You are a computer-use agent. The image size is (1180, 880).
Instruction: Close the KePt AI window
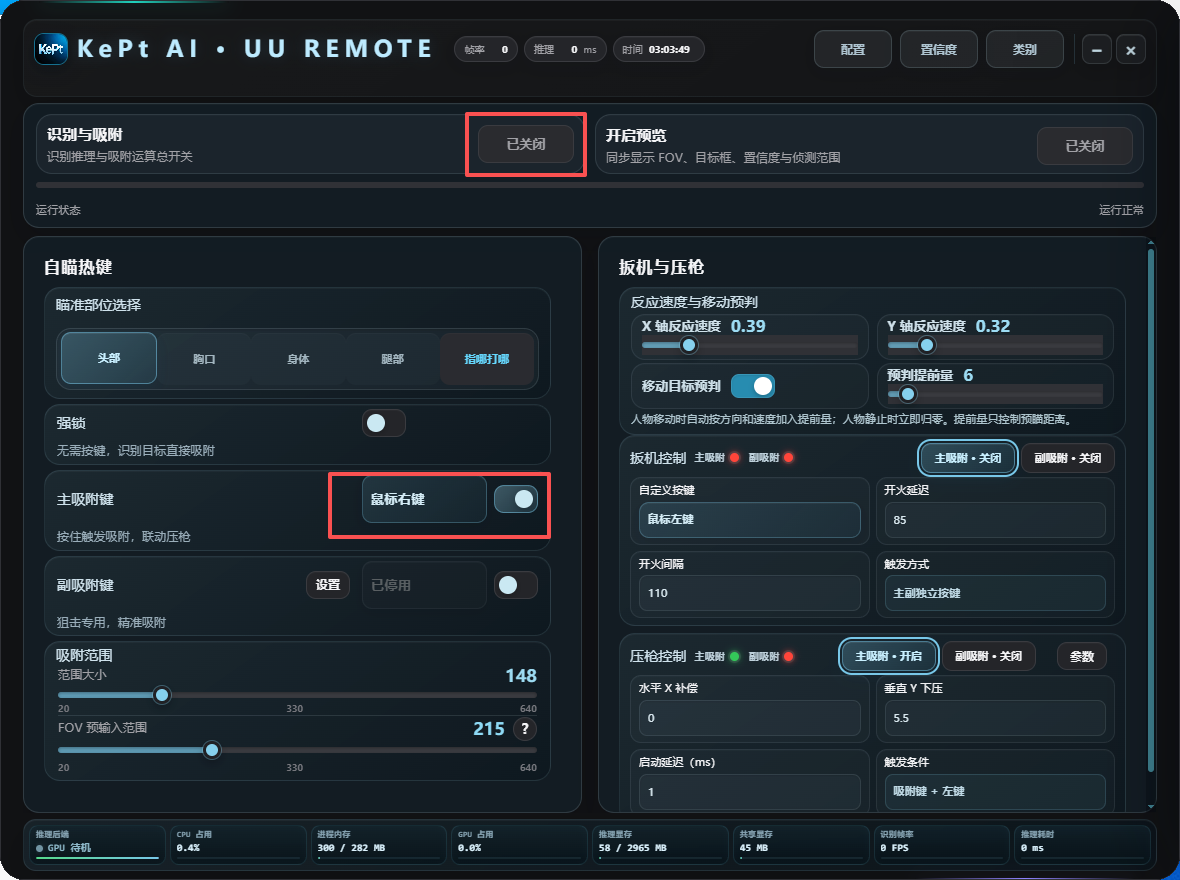pyautogui.click(x=1130, y=50)
